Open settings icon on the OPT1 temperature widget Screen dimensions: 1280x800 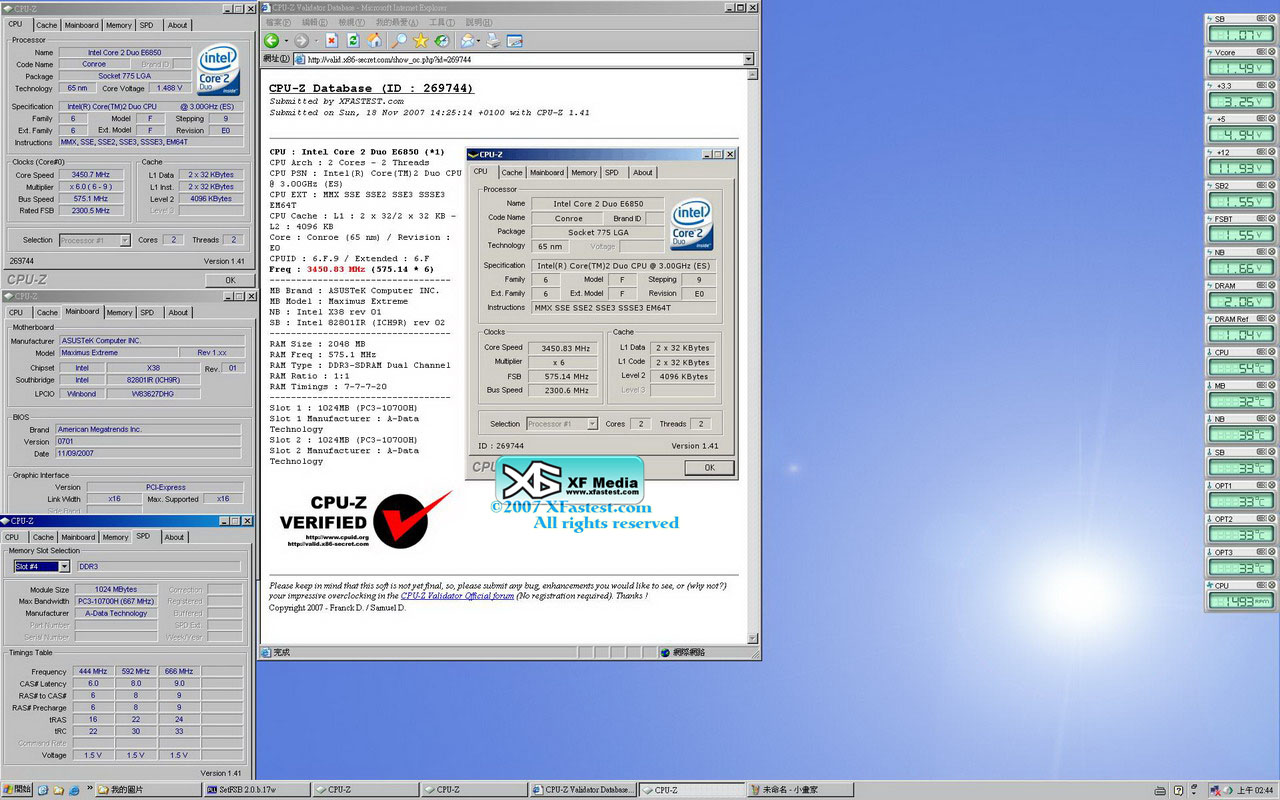tap(1262, 486)
